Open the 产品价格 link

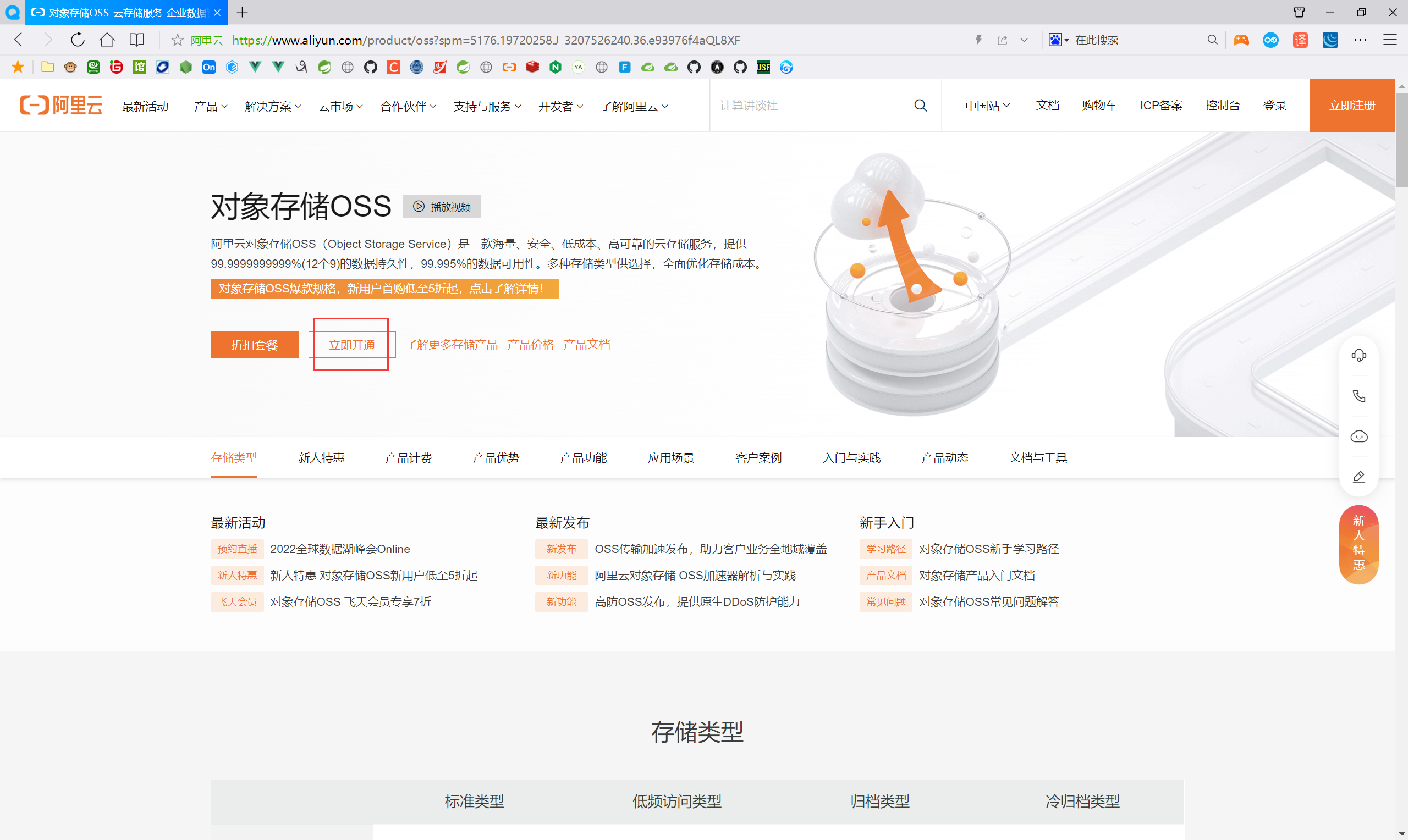(x=531, y=344)
